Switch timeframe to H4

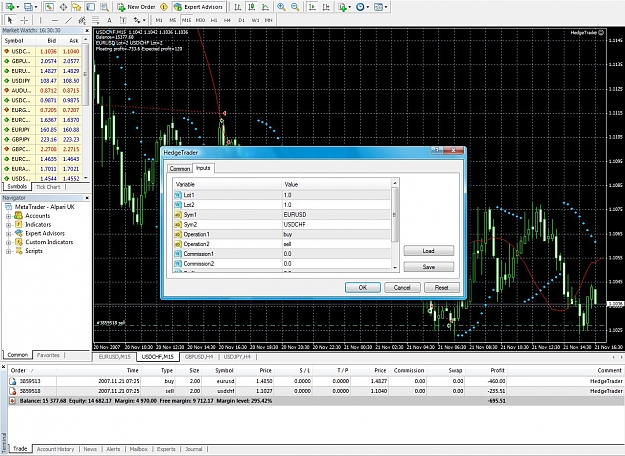point(227,20)
